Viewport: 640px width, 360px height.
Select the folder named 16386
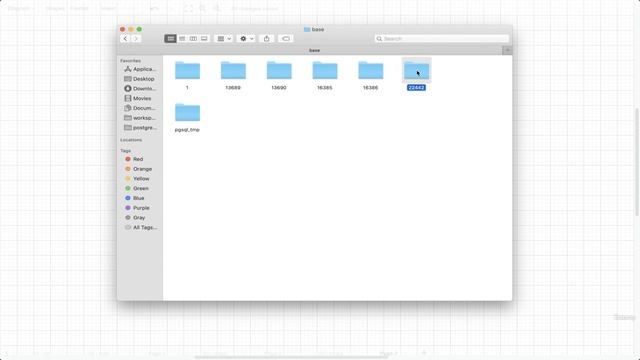(x=371, y=71)
